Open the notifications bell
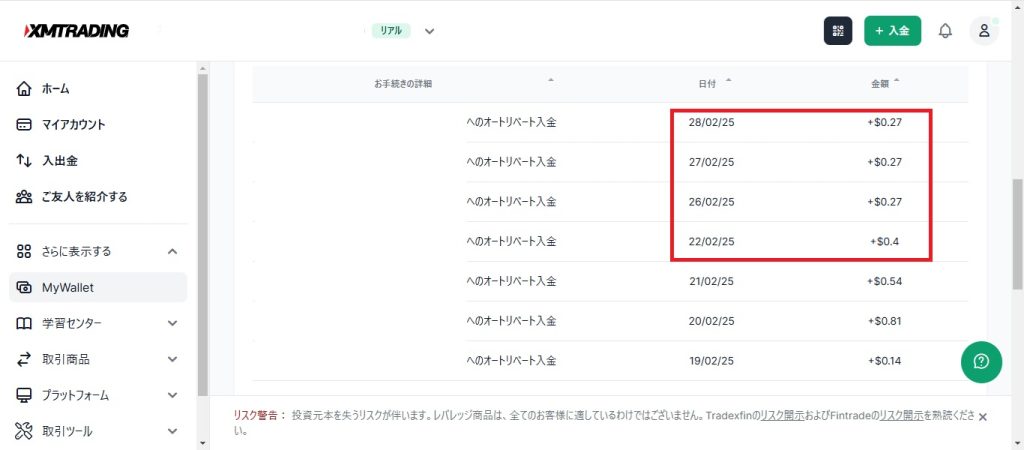The height and width of the screenshot is (450, 1024). (945, 31)
